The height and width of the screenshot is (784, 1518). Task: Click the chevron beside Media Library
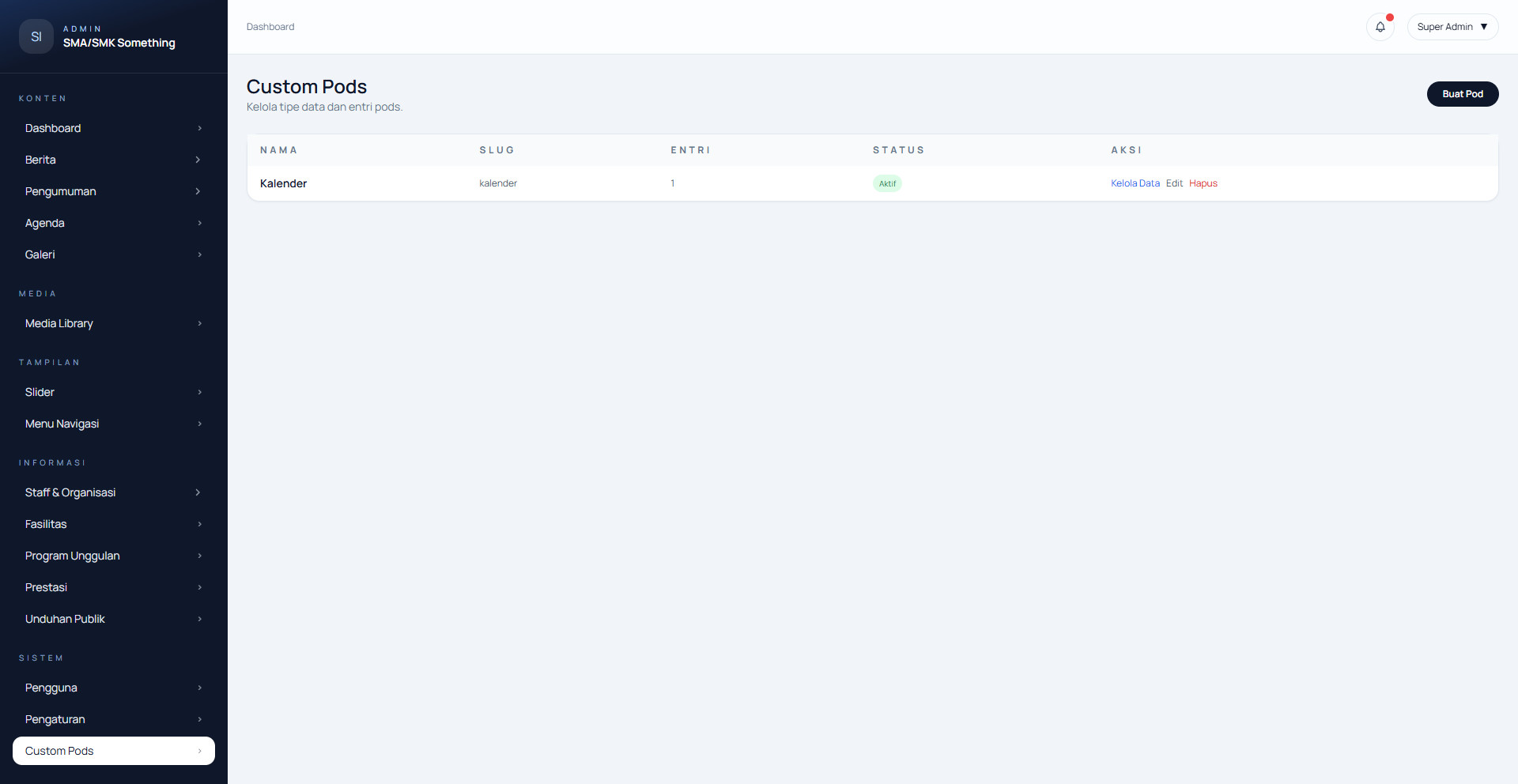click(x=199, y=323)
